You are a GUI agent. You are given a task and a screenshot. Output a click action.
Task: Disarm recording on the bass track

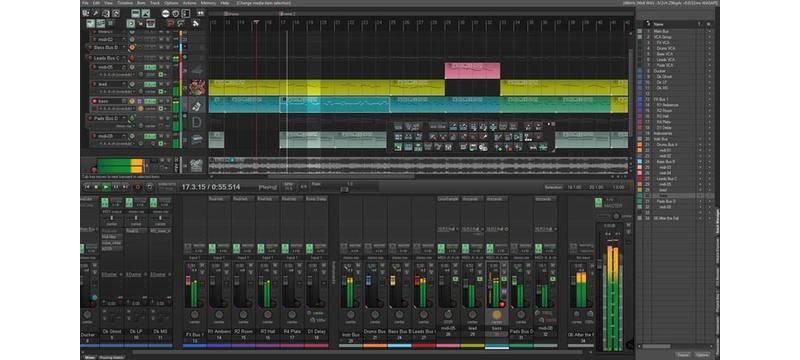click(94, 101)
